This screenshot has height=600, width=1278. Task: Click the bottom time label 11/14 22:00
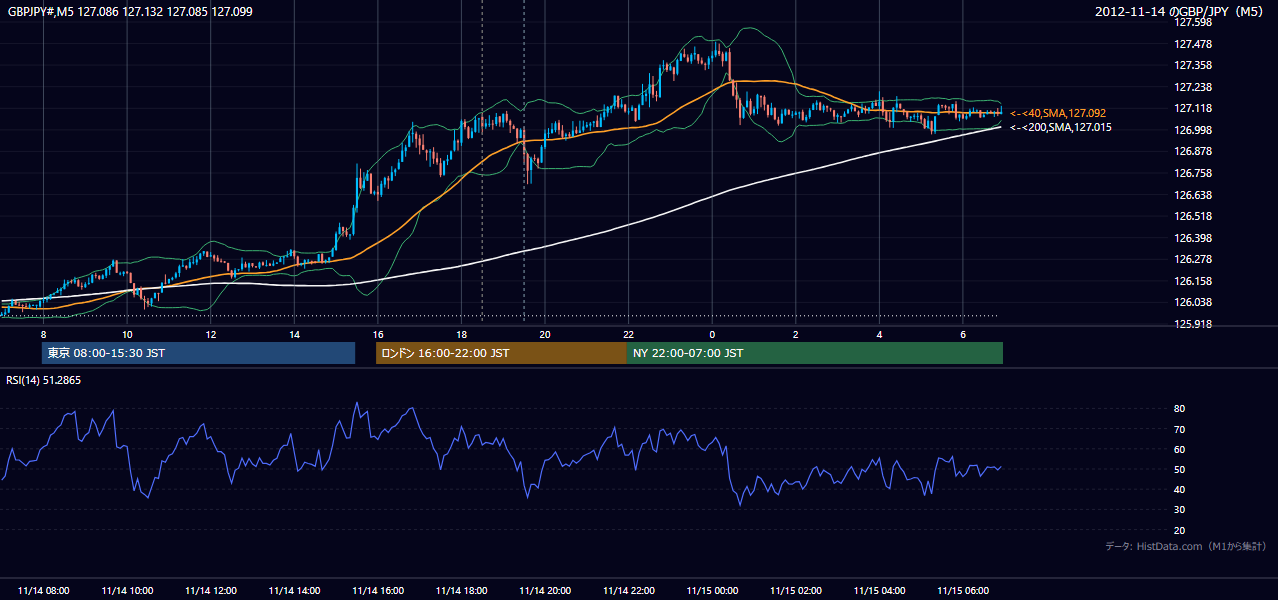click(x=629, y=591)
